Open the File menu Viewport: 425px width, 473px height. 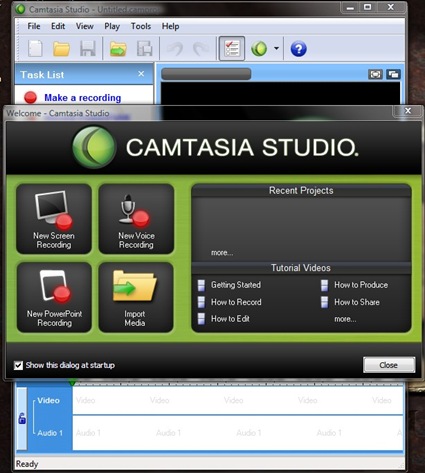34,26
